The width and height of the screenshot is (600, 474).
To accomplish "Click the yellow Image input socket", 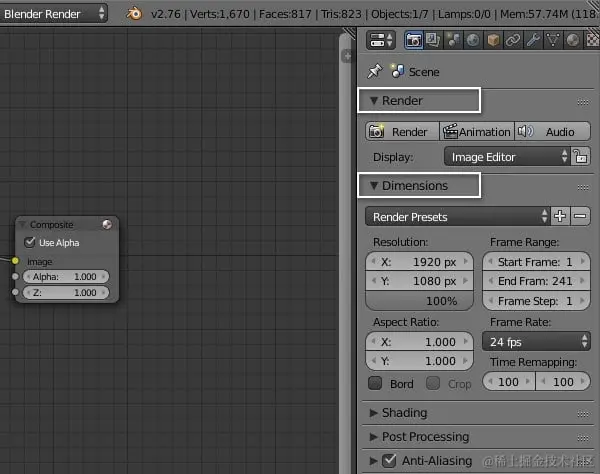I will [x=15, y=261].
